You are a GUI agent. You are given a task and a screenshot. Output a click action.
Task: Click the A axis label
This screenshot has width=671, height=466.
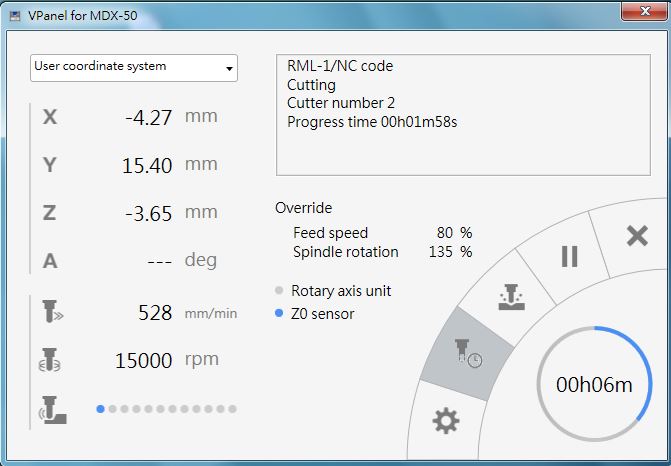point(50,261)
